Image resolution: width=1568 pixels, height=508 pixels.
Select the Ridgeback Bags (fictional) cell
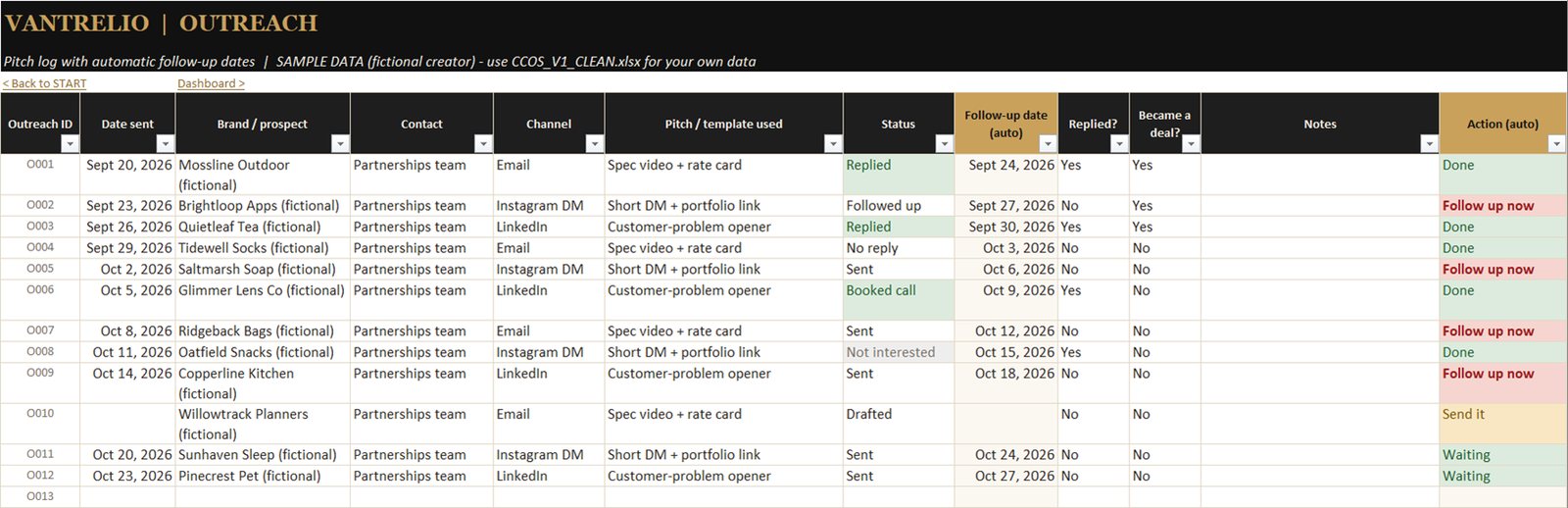pos(263,331)
